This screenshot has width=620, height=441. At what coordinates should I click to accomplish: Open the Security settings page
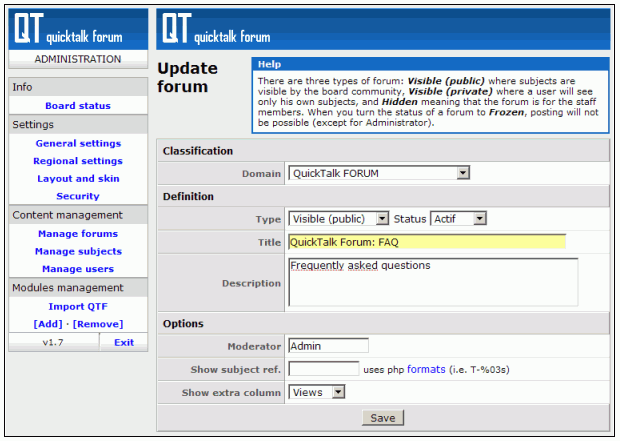(x=77, y=197)
